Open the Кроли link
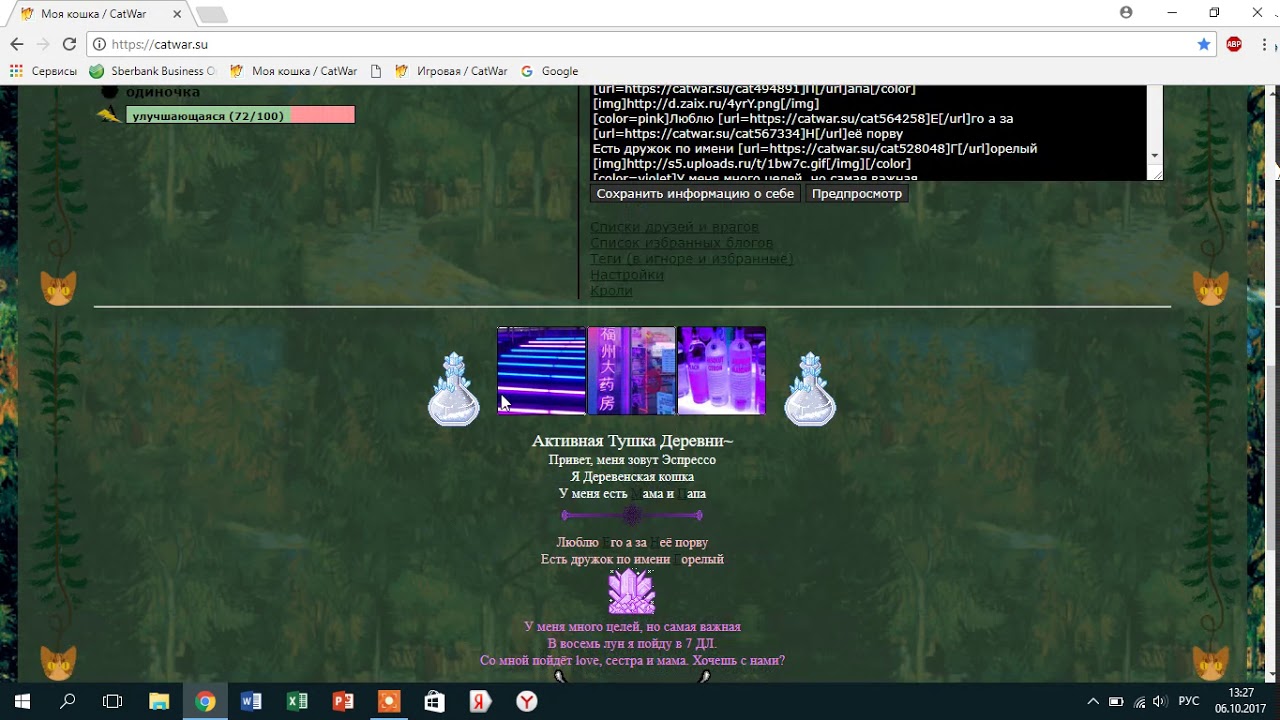 point(611,291)
